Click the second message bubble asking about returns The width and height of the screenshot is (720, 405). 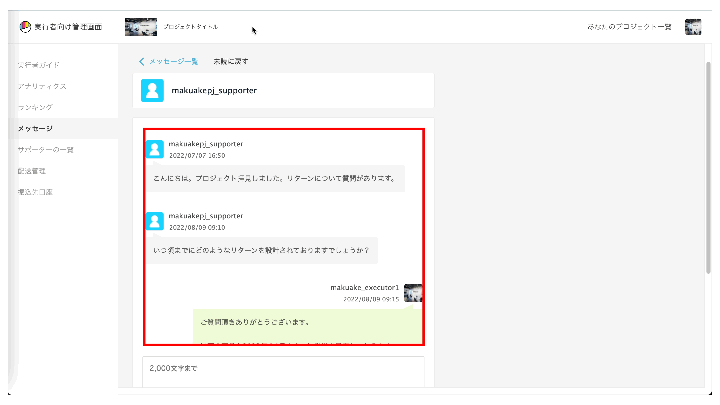tap(262, 250)
